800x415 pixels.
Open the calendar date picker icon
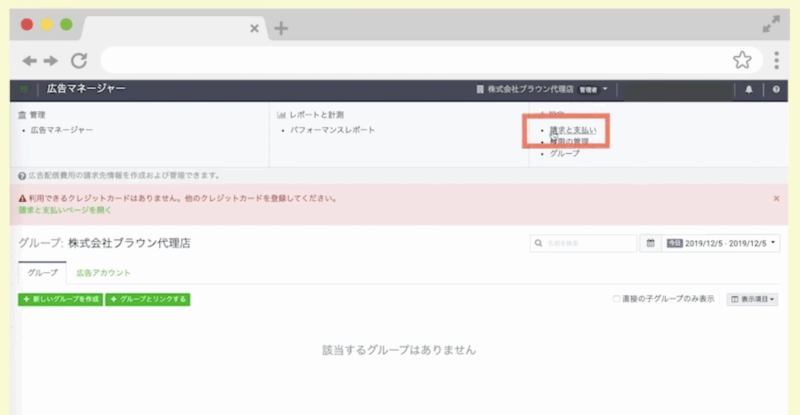[651, 243]
